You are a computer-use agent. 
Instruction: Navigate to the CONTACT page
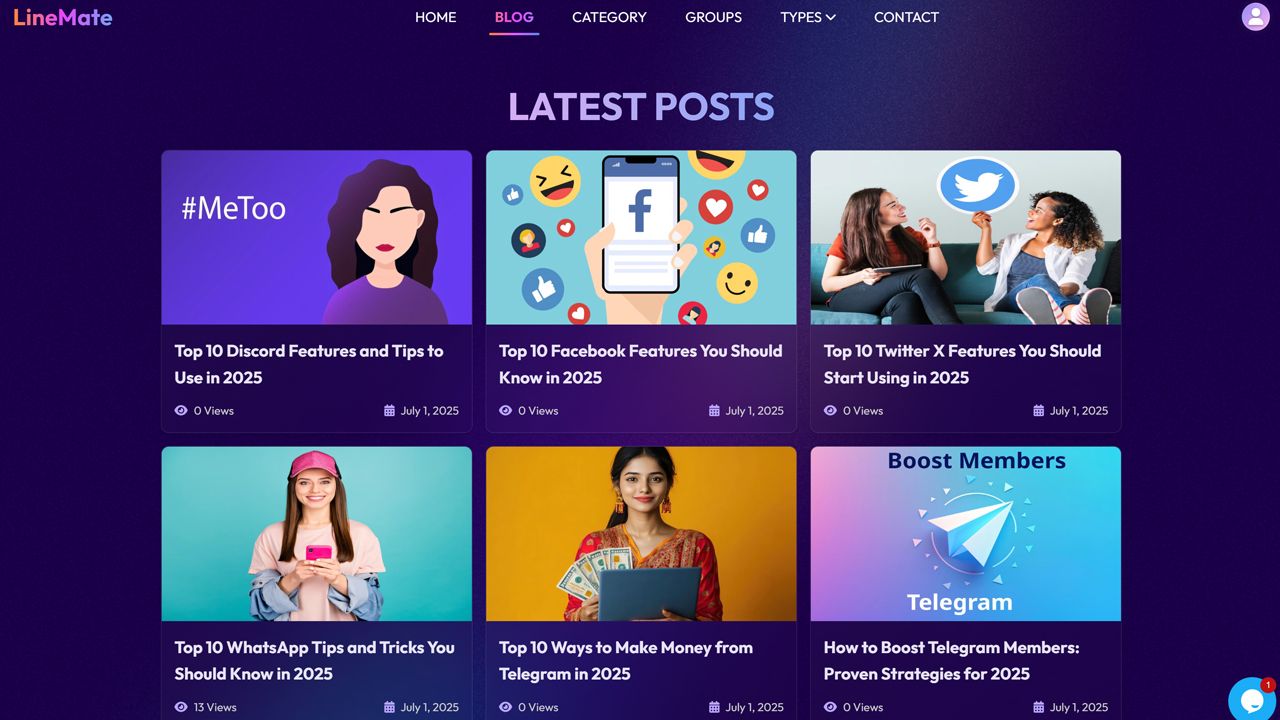click(x=906, y=17)
